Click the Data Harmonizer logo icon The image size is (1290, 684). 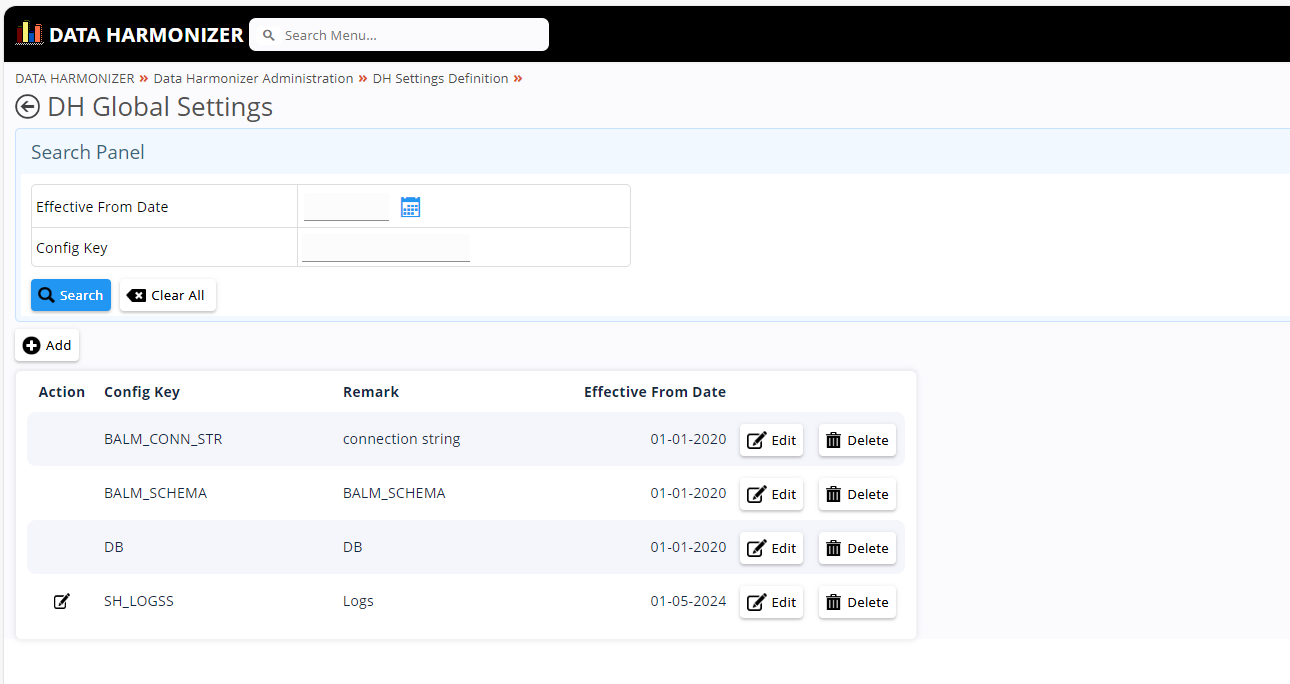click(x=29, y=33)
